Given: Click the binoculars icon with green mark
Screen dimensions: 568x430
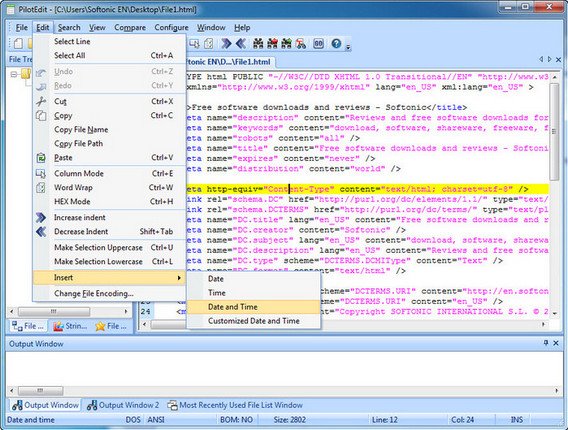Looking at the screenshot, I should tap(287, 44).
